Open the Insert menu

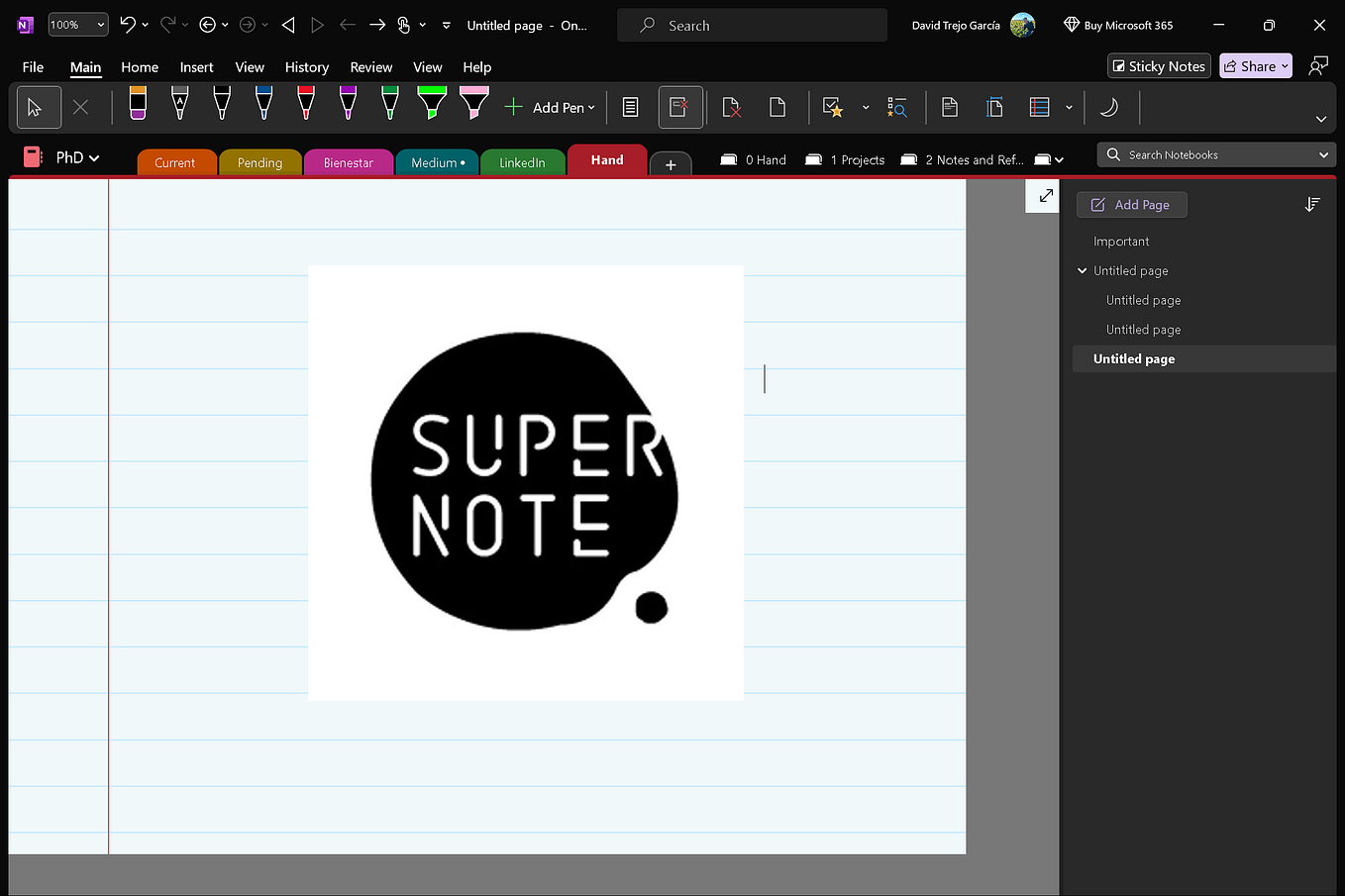coord(196,67)
